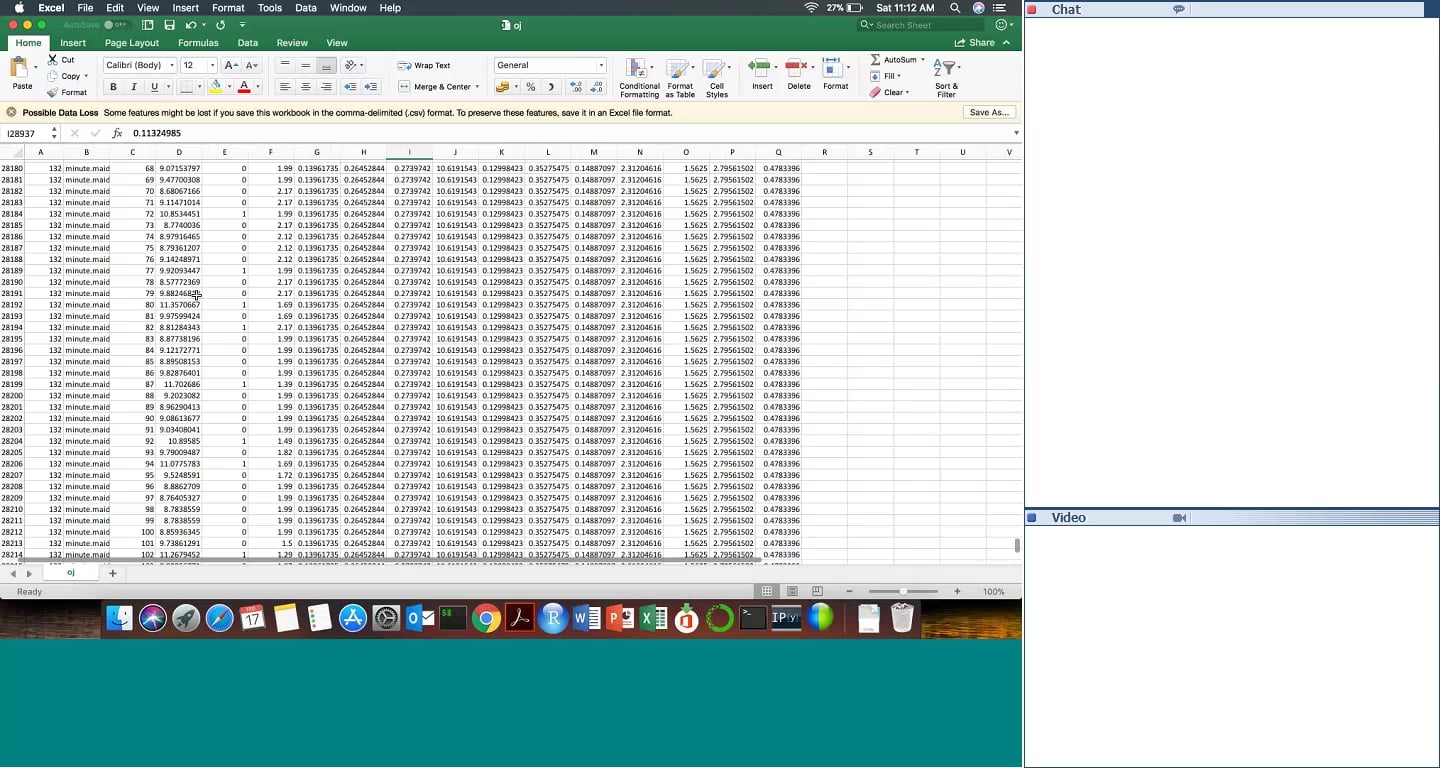Click the insert function fx icon

coord(117,133)
